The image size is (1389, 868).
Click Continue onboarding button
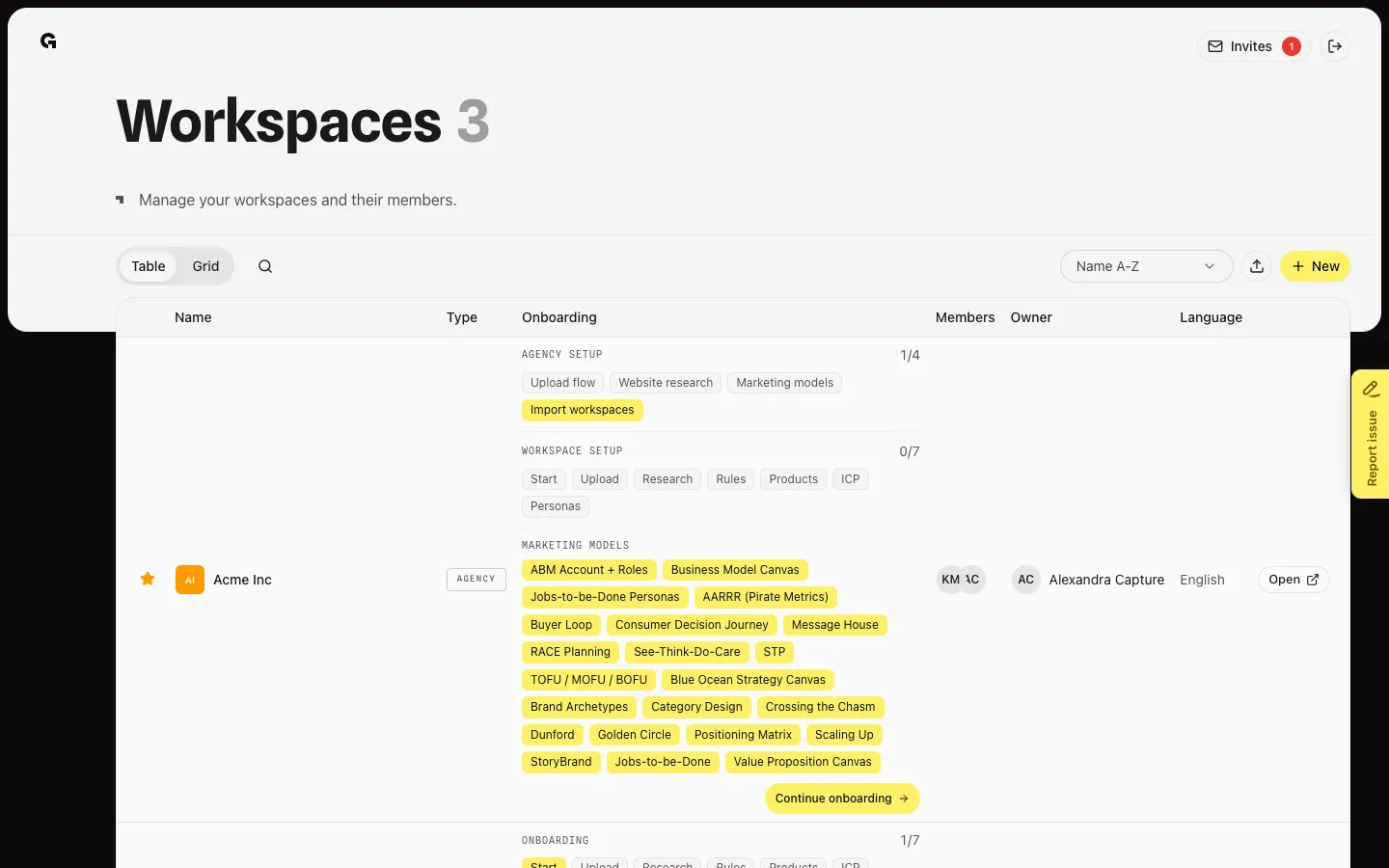842,799
